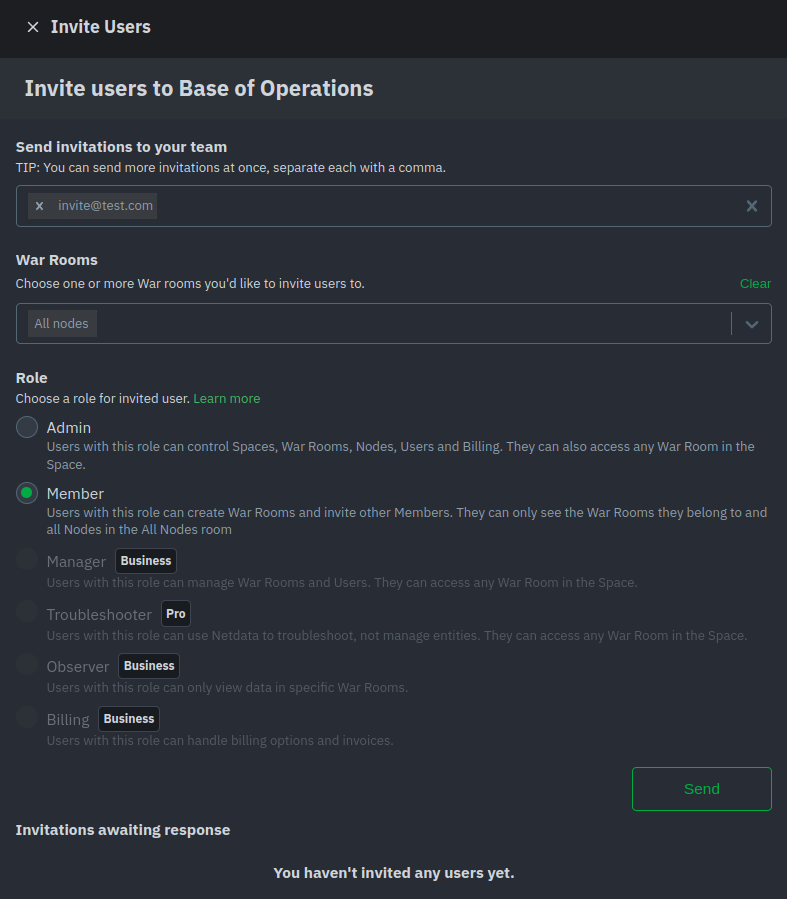Select the Observer role radio button
The height and width of the screenshot is (899, 787).
click(x=27, y=664)
